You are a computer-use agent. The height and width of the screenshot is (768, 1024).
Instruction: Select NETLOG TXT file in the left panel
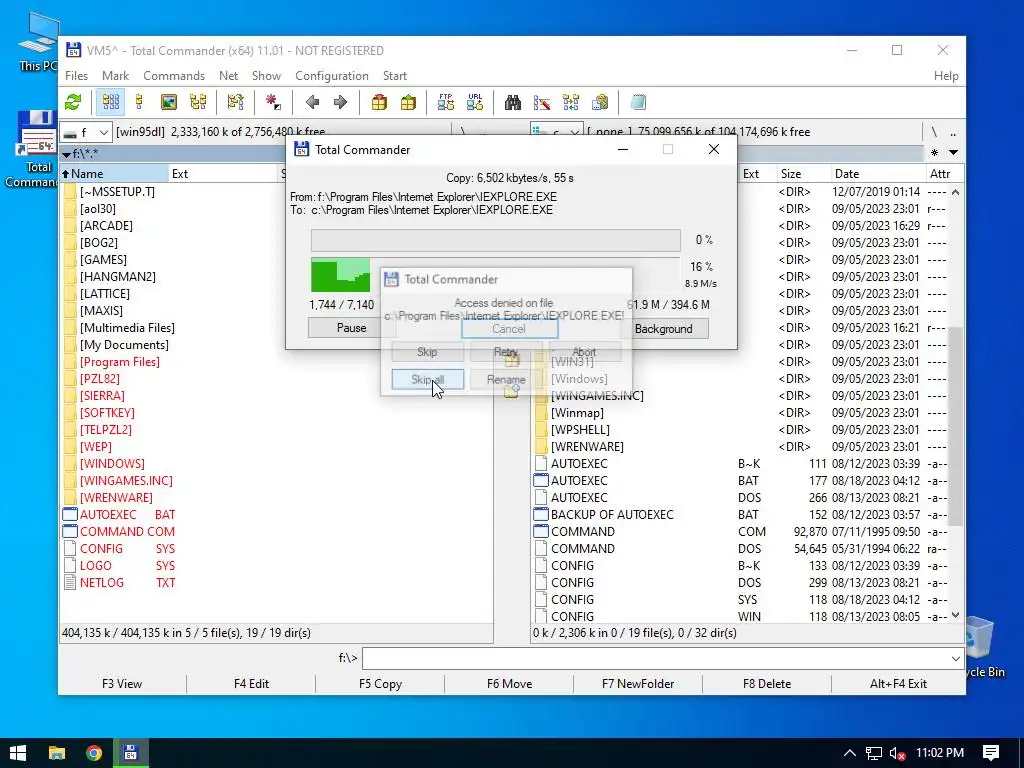click(120, 583)
